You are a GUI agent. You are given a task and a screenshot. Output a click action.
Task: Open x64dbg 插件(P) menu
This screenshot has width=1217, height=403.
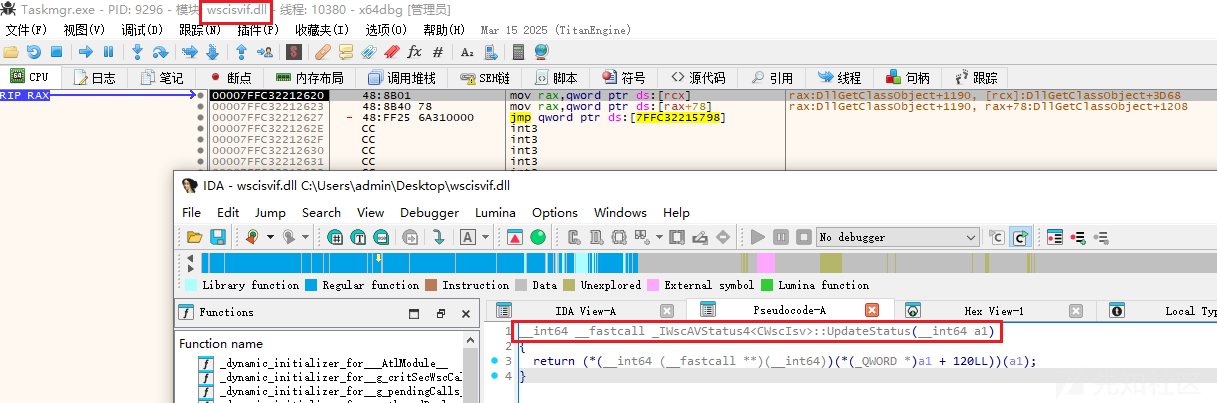pos(258,30)
